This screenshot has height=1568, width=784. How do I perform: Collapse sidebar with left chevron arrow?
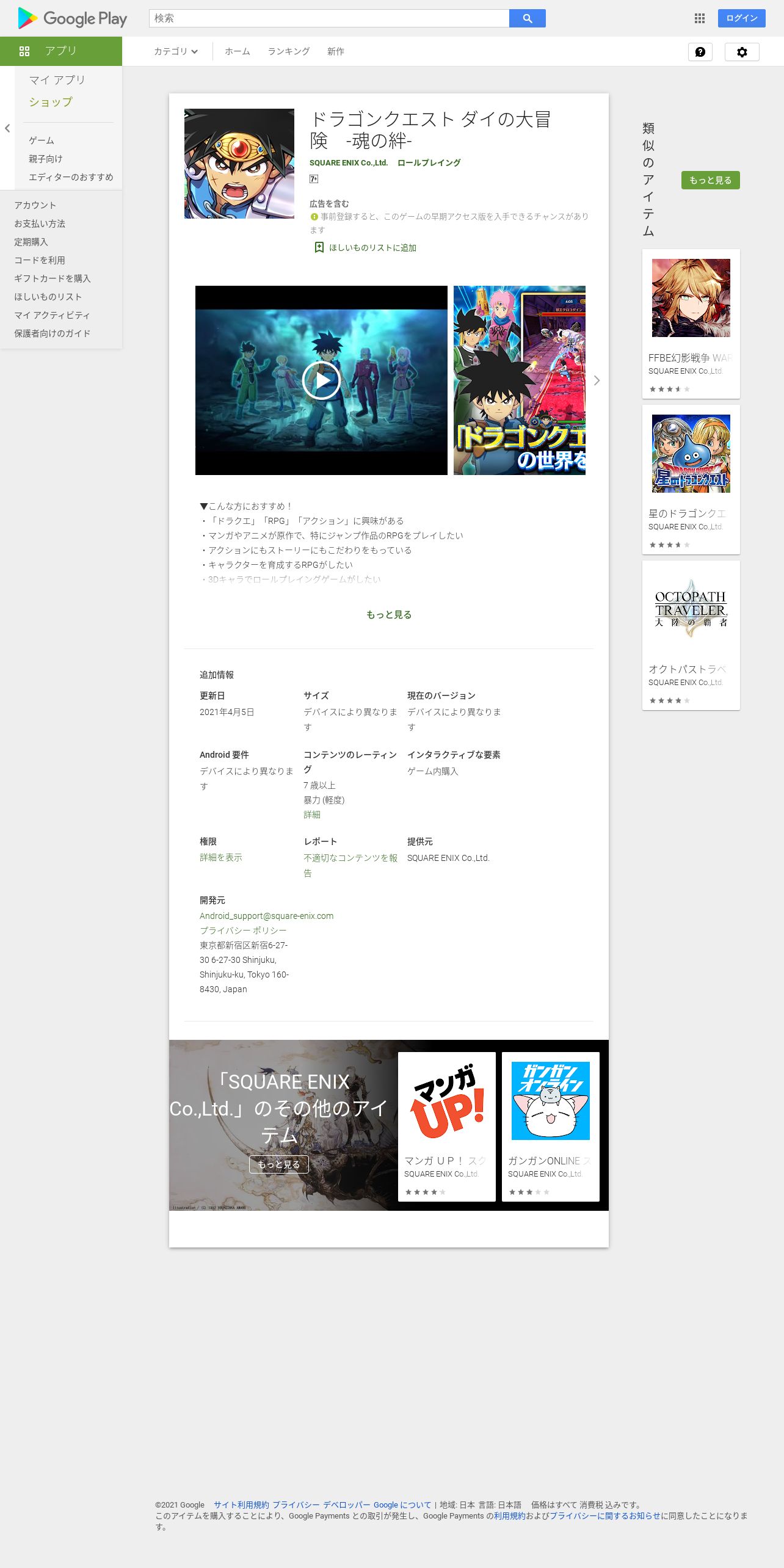[x=7, y=128]
